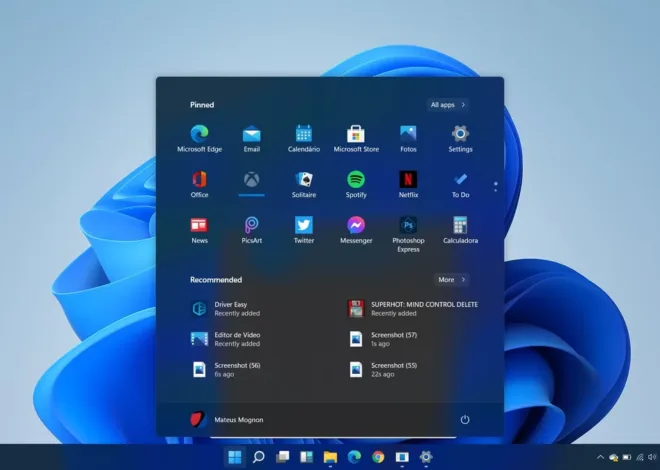
Task: Click the Edge icon on the taskbar
Action: [x=354, y=457]
